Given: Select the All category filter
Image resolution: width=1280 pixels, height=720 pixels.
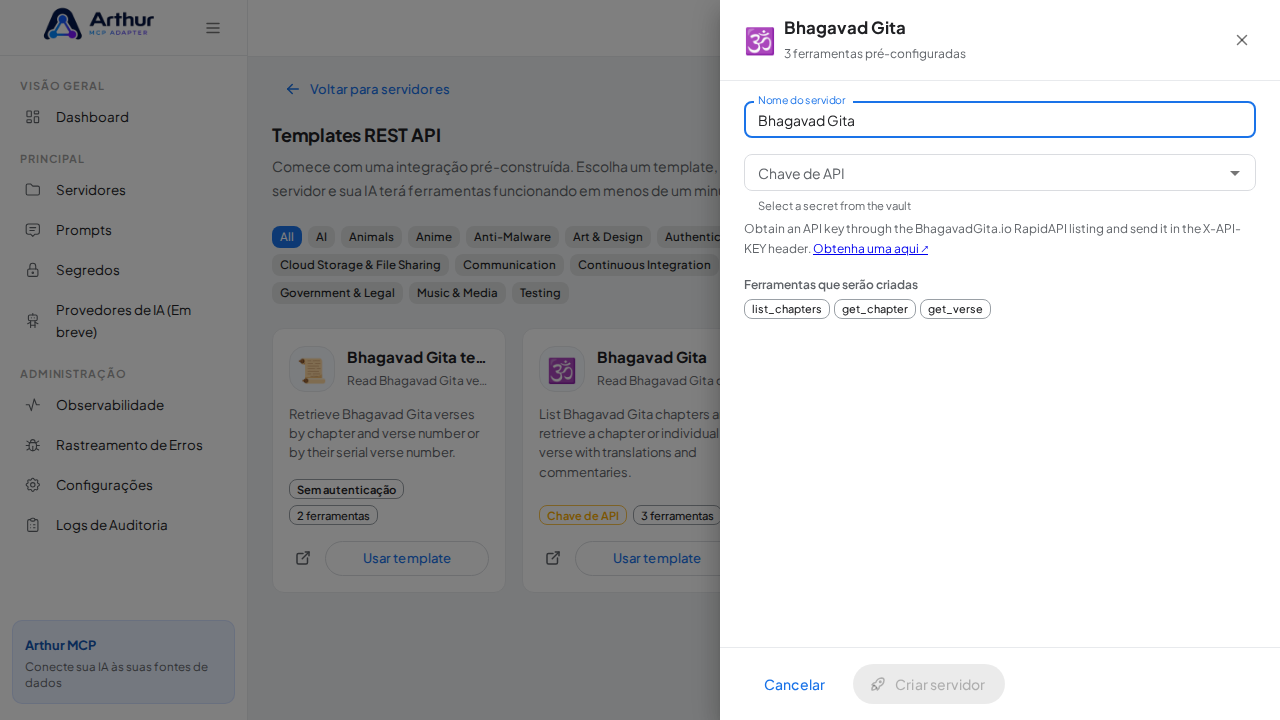Looking at the screenshot, I should (287, 237).
